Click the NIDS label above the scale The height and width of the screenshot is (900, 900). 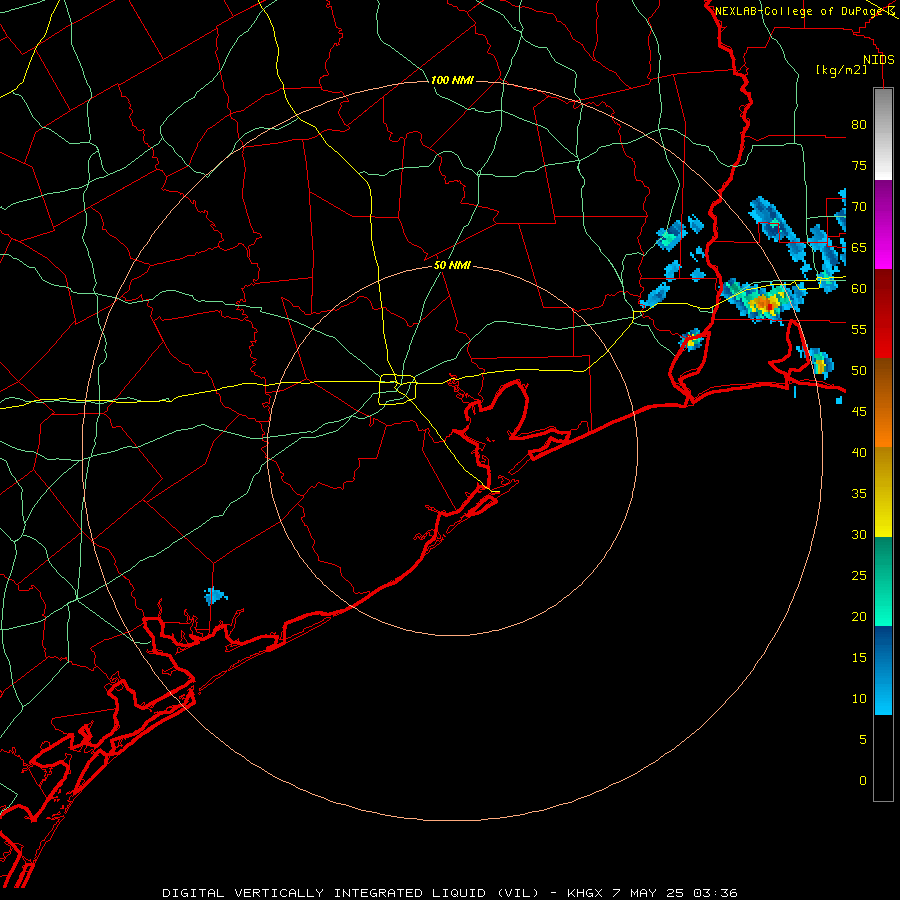878,60
